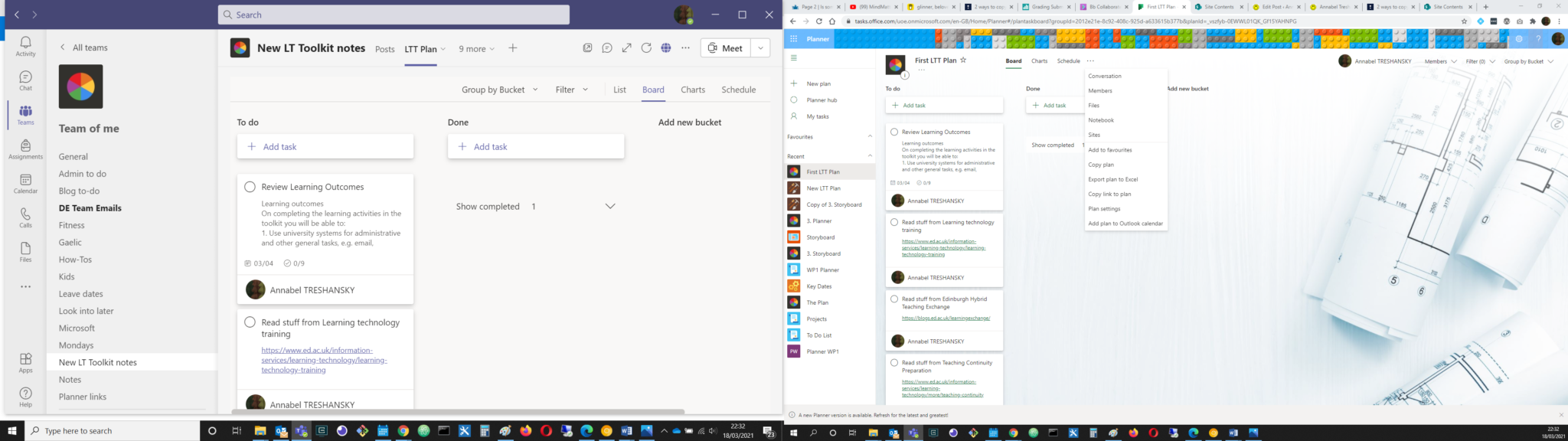Open the Members dropdown in Planner web
This screenshot has height=441, width=1568.
click(x=1440, y=61)
